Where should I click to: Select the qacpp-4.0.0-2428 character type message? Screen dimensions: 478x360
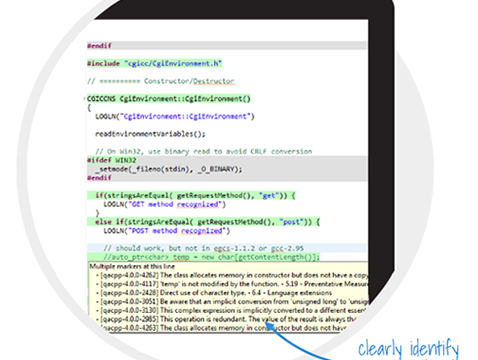(214, 293)
